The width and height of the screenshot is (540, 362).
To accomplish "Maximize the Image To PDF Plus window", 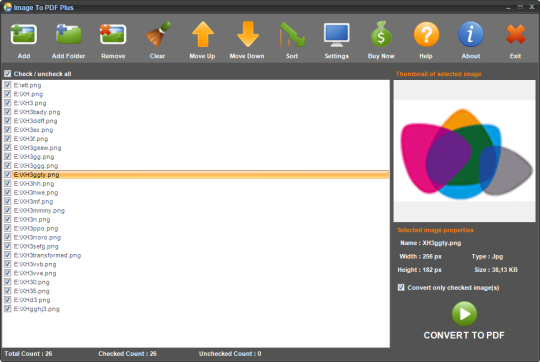I will tap(520, 7).
